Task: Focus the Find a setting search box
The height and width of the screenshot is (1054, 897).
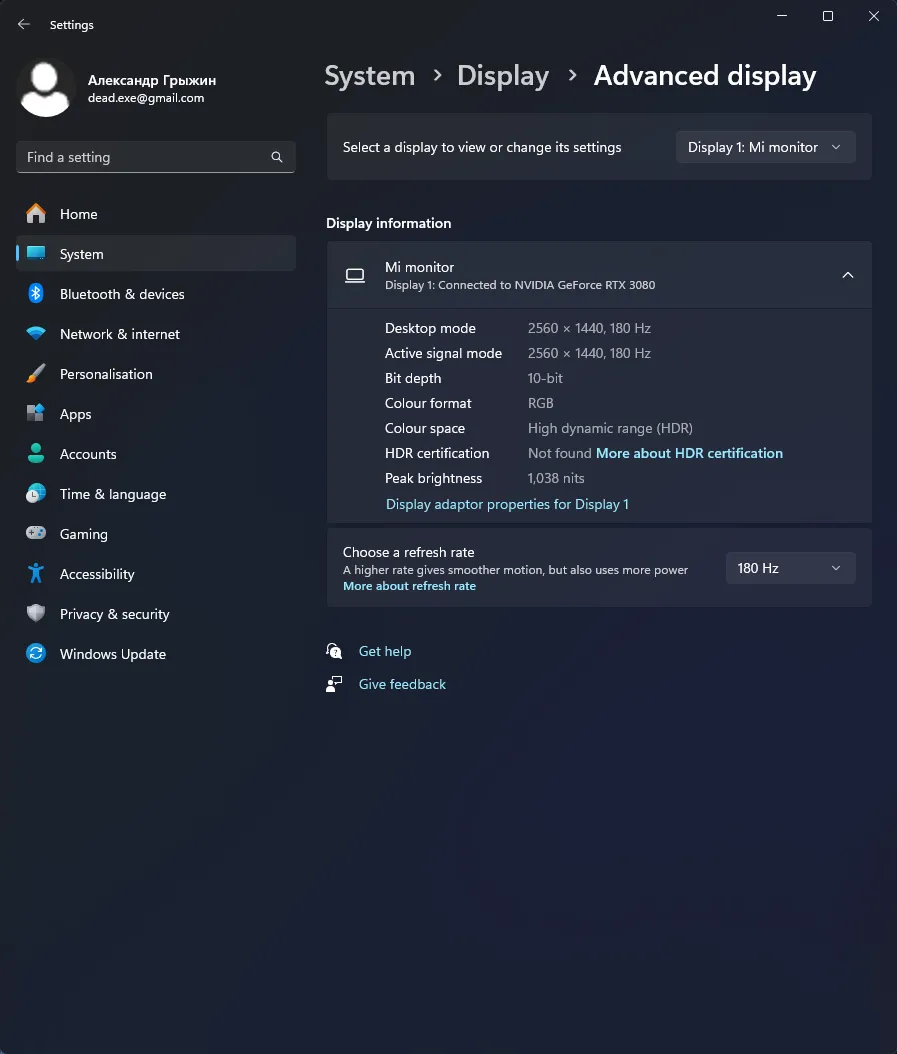Action: click(x=145, y=157)
